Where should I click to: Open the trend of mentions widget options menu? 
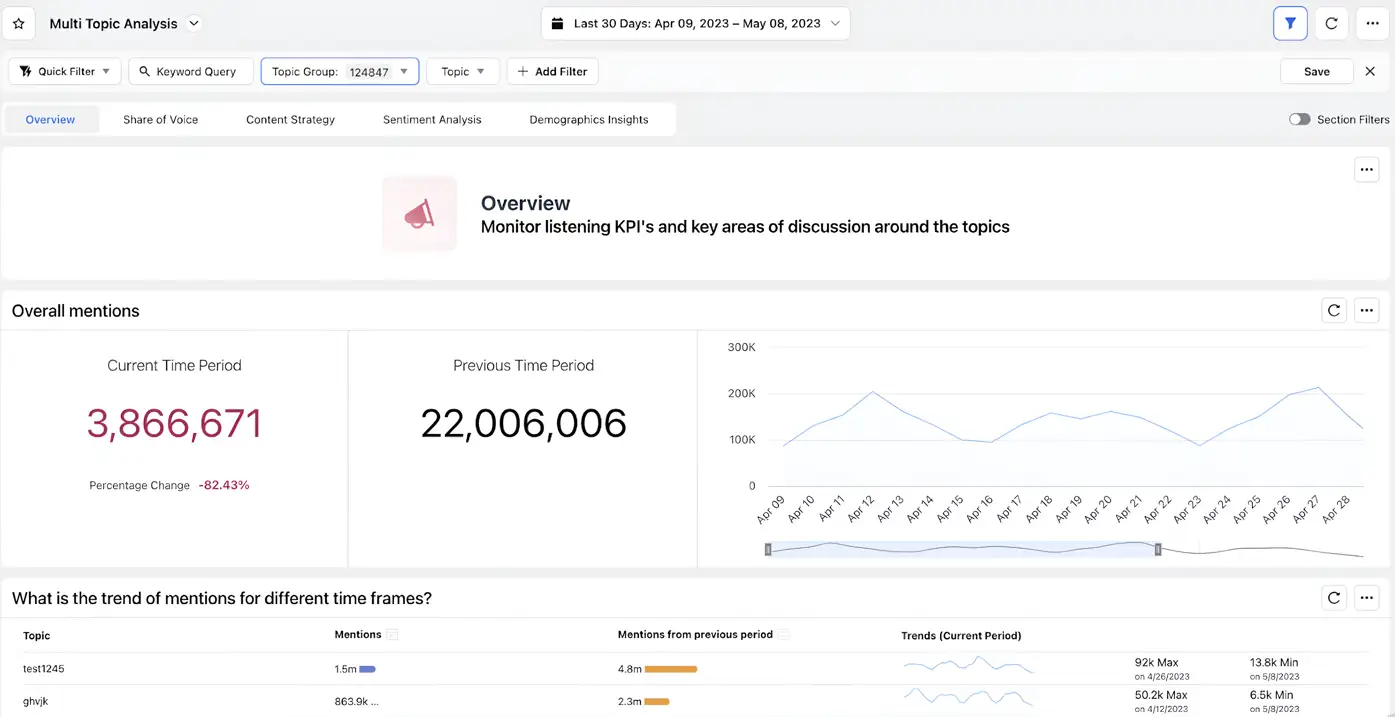click(x=1367, y=598)
